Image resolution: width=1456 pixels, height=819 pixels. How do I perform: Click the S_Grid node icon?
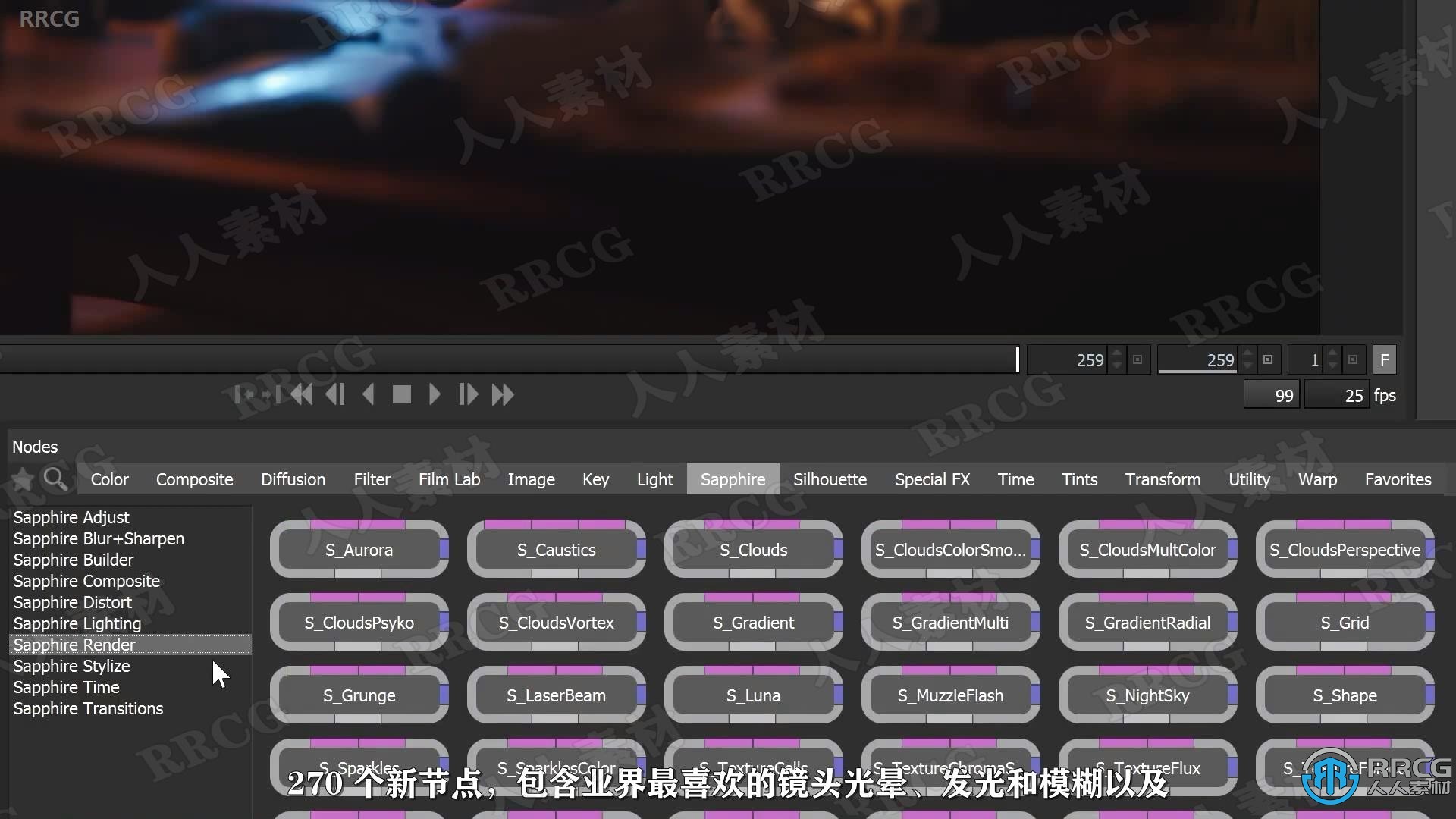[x=1344, y=622]
